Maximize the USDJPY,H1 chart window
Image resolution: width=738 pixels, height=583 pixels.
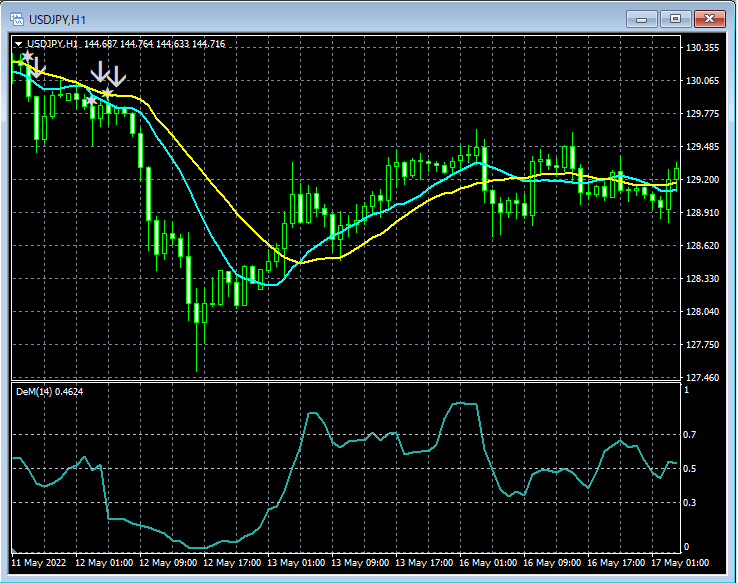(675, 19)
